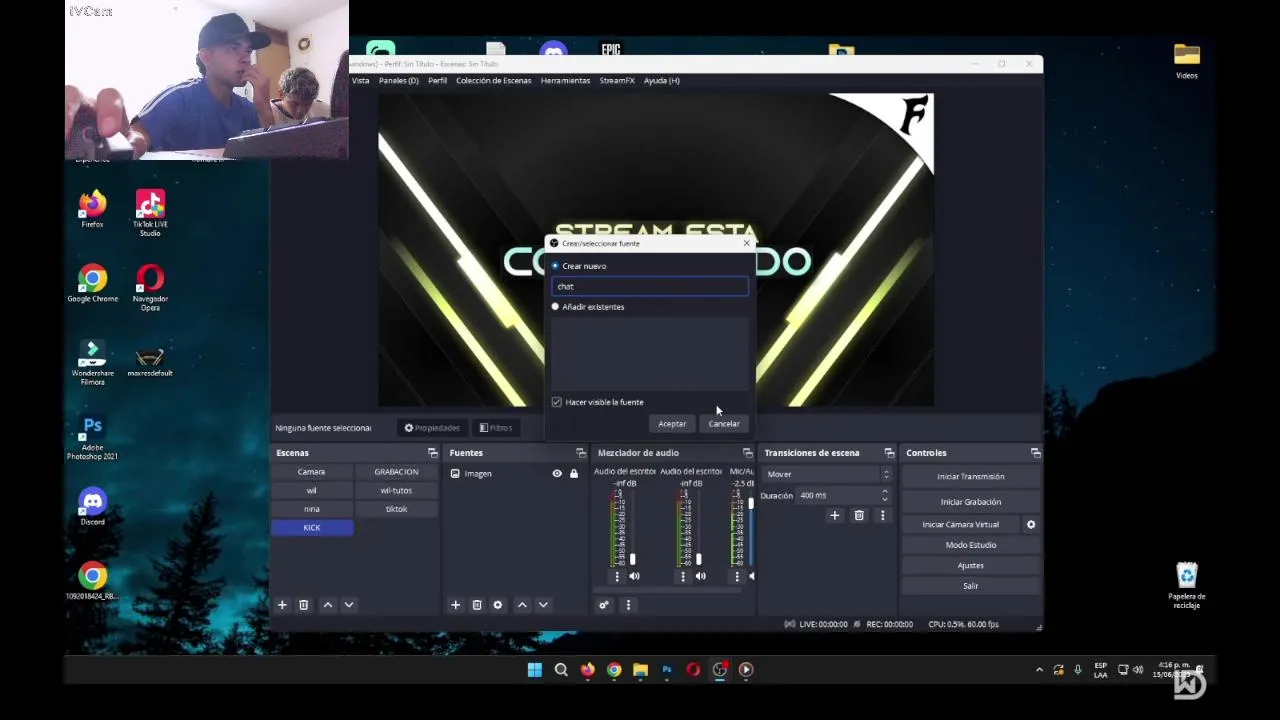Open Wondershare Filmora desktop icon
The width and height of the screenshot is (1280, 720).
(92, 363)
